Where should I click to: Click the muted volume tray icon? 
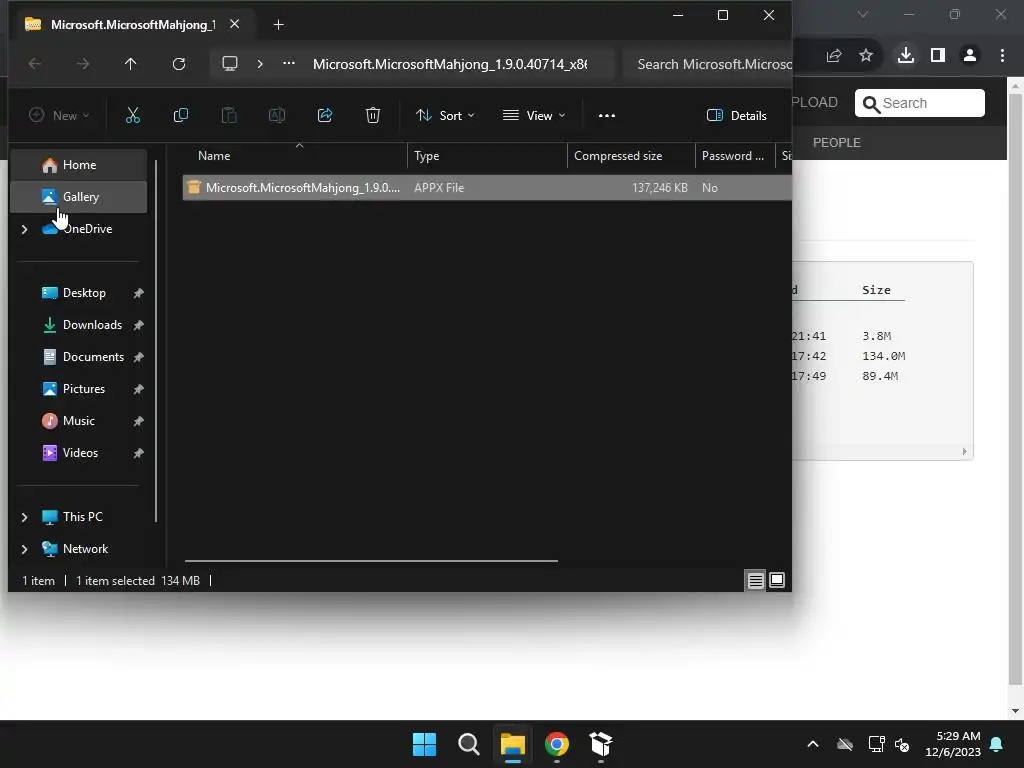[902, 744]
